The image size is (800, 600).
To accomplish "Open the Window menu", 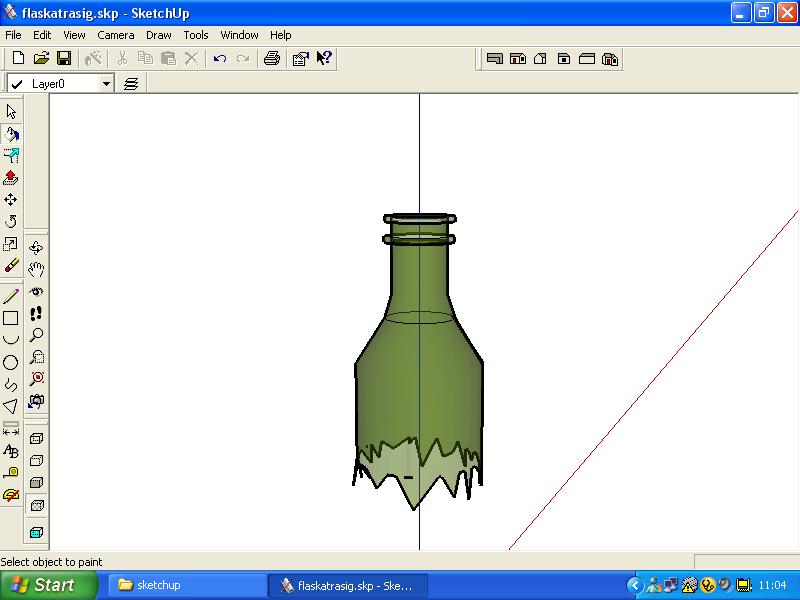I will point(239,35).
